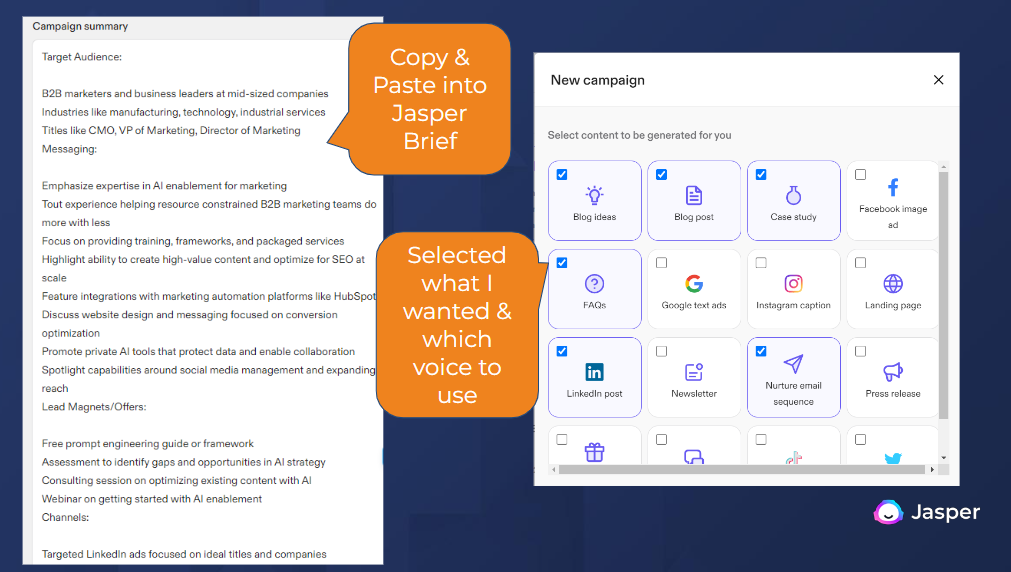The height and width of the screenshot is (572, 1011).
Task: Close the New campaign dialog
Action: (938, 80)
